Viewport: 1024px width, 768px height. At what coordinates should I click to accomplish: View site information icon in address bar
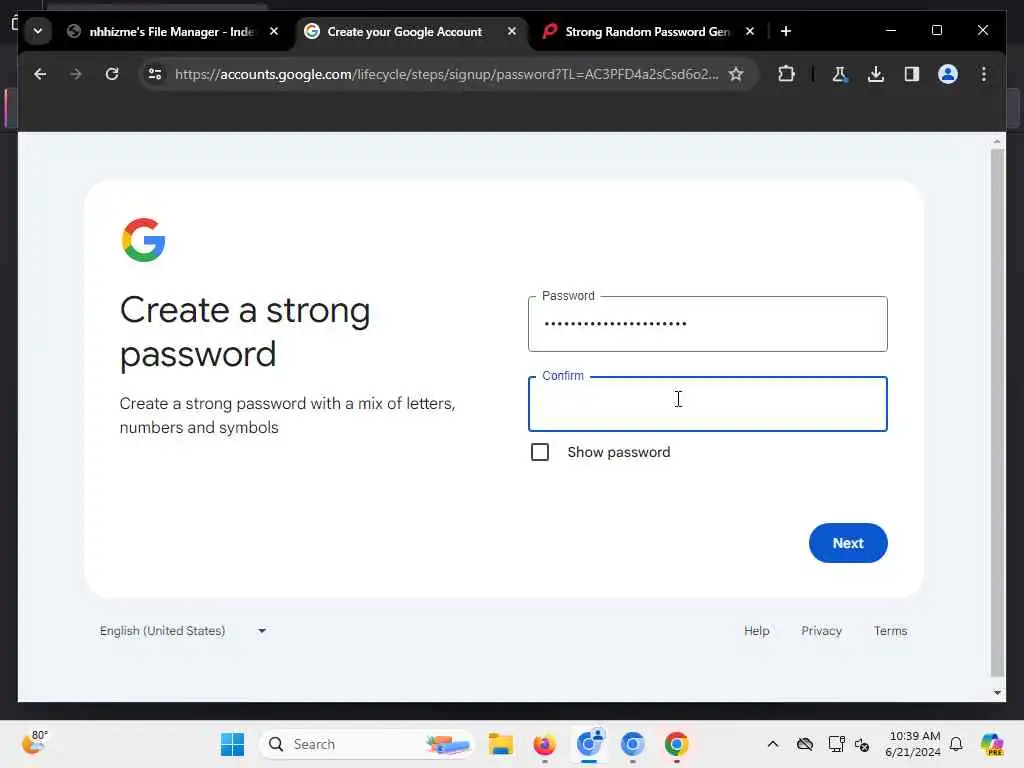click(x=155, y=74)
